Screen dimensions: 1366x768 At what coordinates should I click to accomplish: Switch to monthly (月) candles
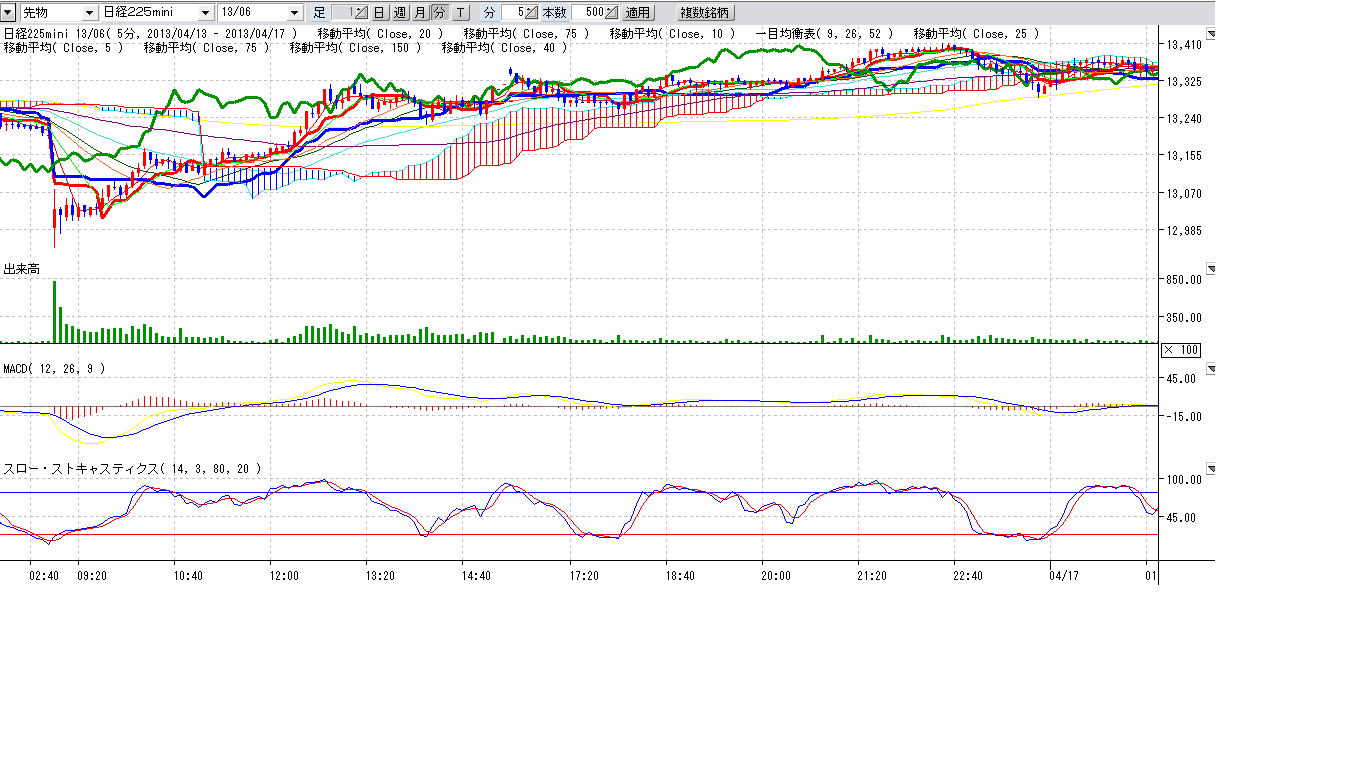(420, 13)
